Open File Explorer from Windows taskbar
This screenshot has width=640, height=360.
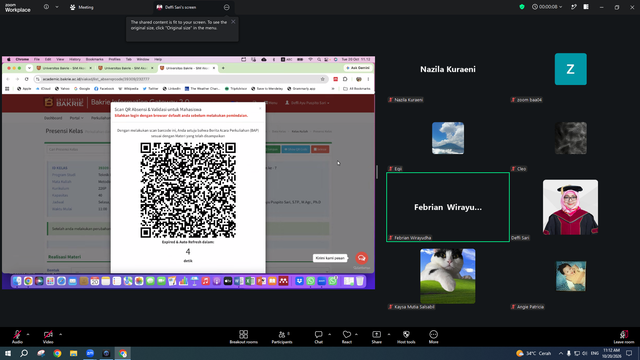tap(73, 353)
